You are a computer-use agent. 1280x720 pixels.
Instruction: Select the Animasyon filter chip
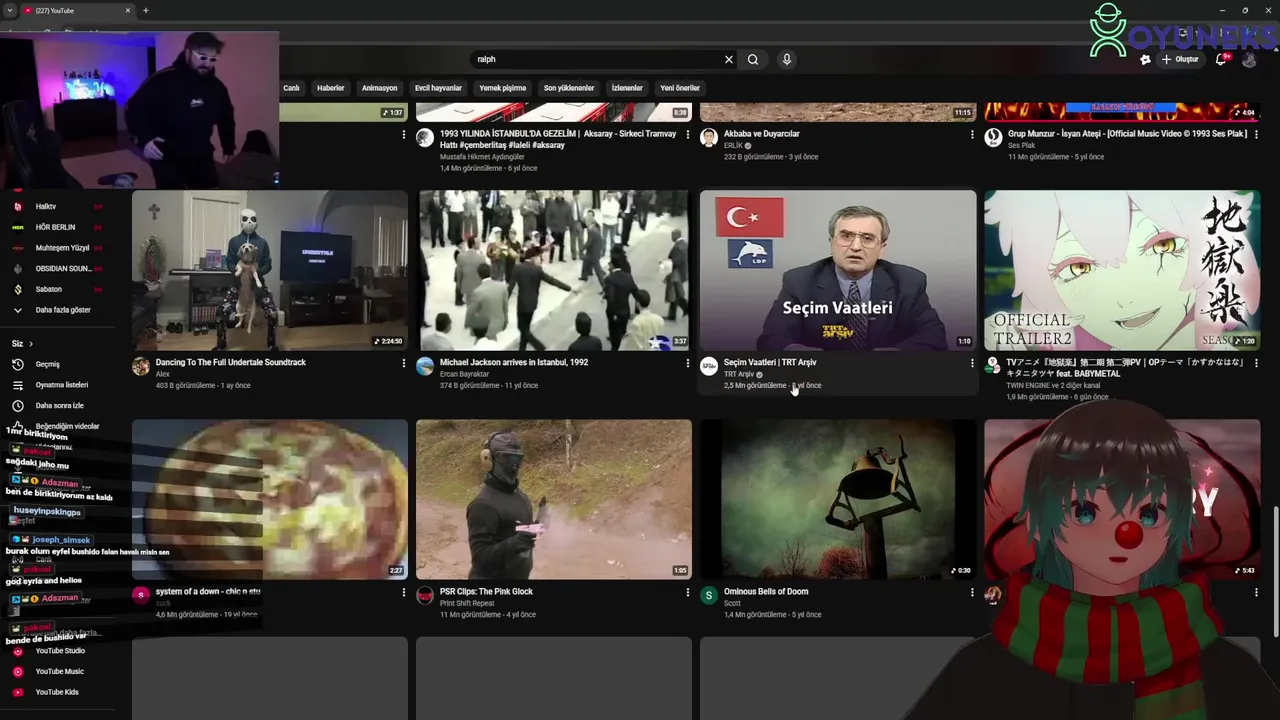[380, 88]
